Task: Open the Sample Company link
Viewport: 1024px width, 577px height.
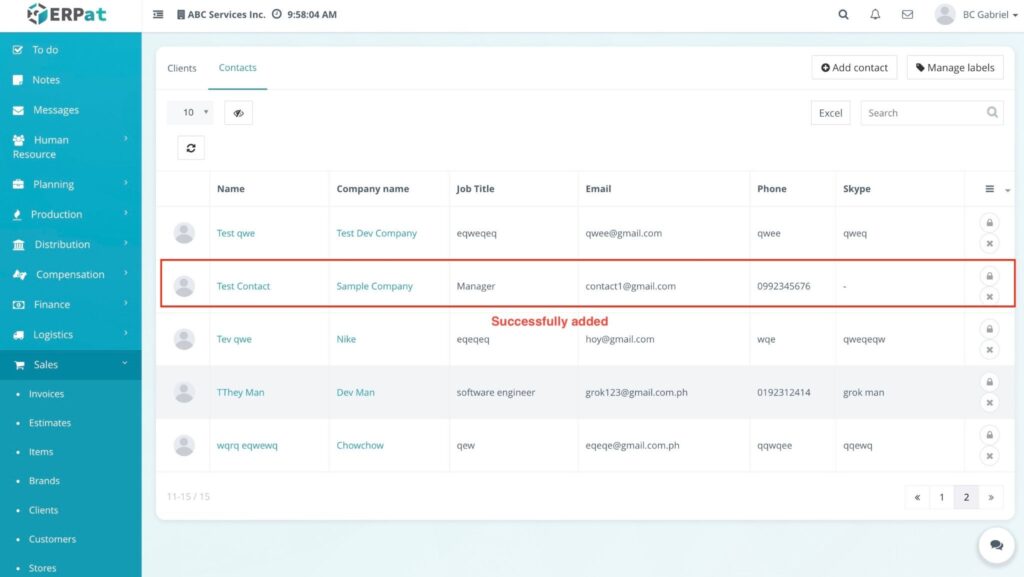Action: click(x=374, y=286)
